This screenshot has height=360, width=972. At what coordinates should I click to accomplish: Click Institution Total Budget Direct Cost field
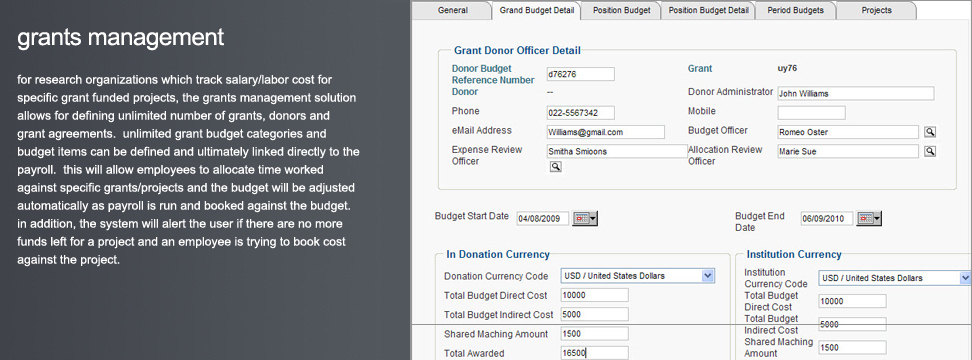pyautogui.click(x=852, y=301)
